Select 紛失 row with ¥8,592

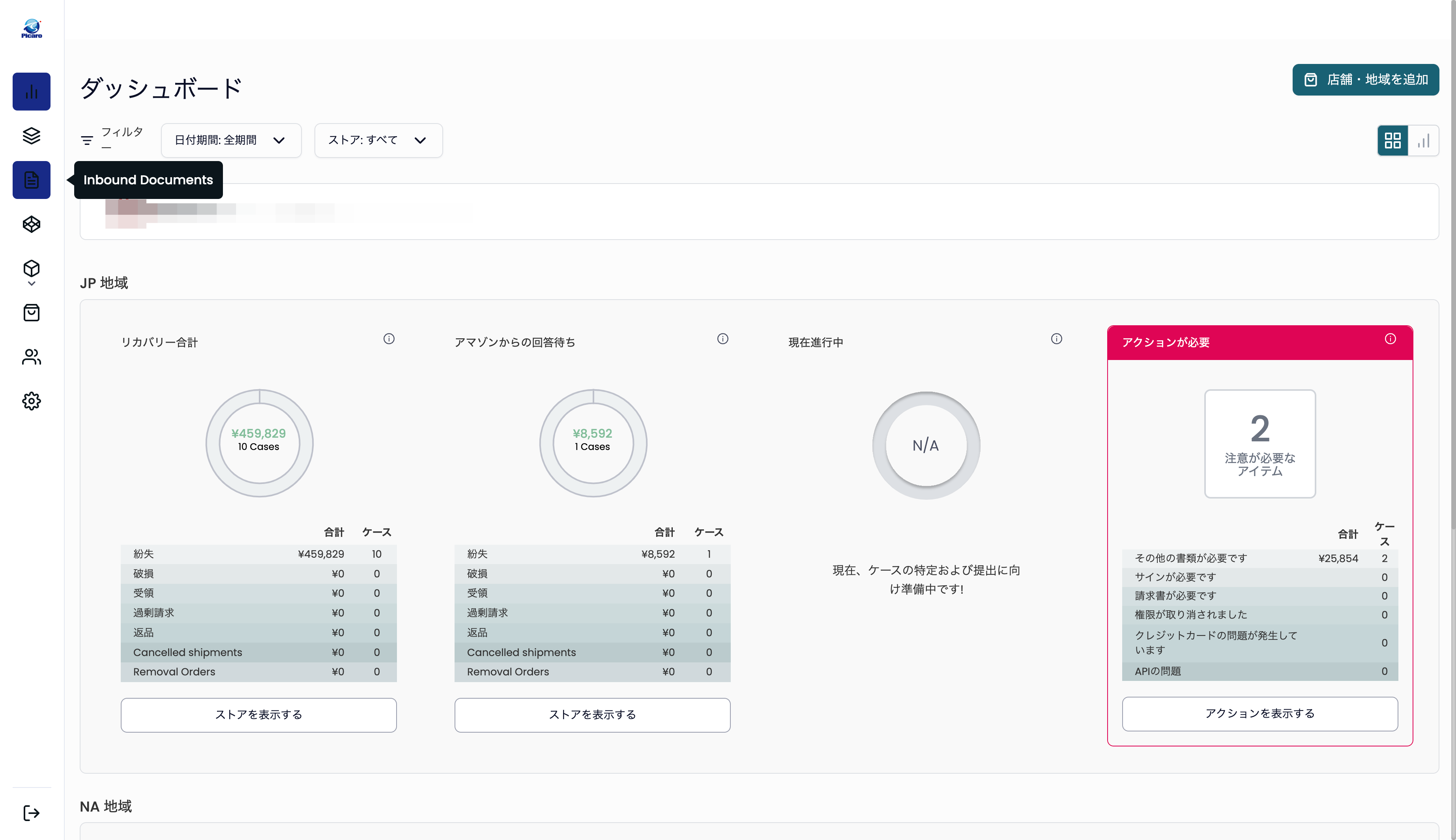[x=593, y=555]
